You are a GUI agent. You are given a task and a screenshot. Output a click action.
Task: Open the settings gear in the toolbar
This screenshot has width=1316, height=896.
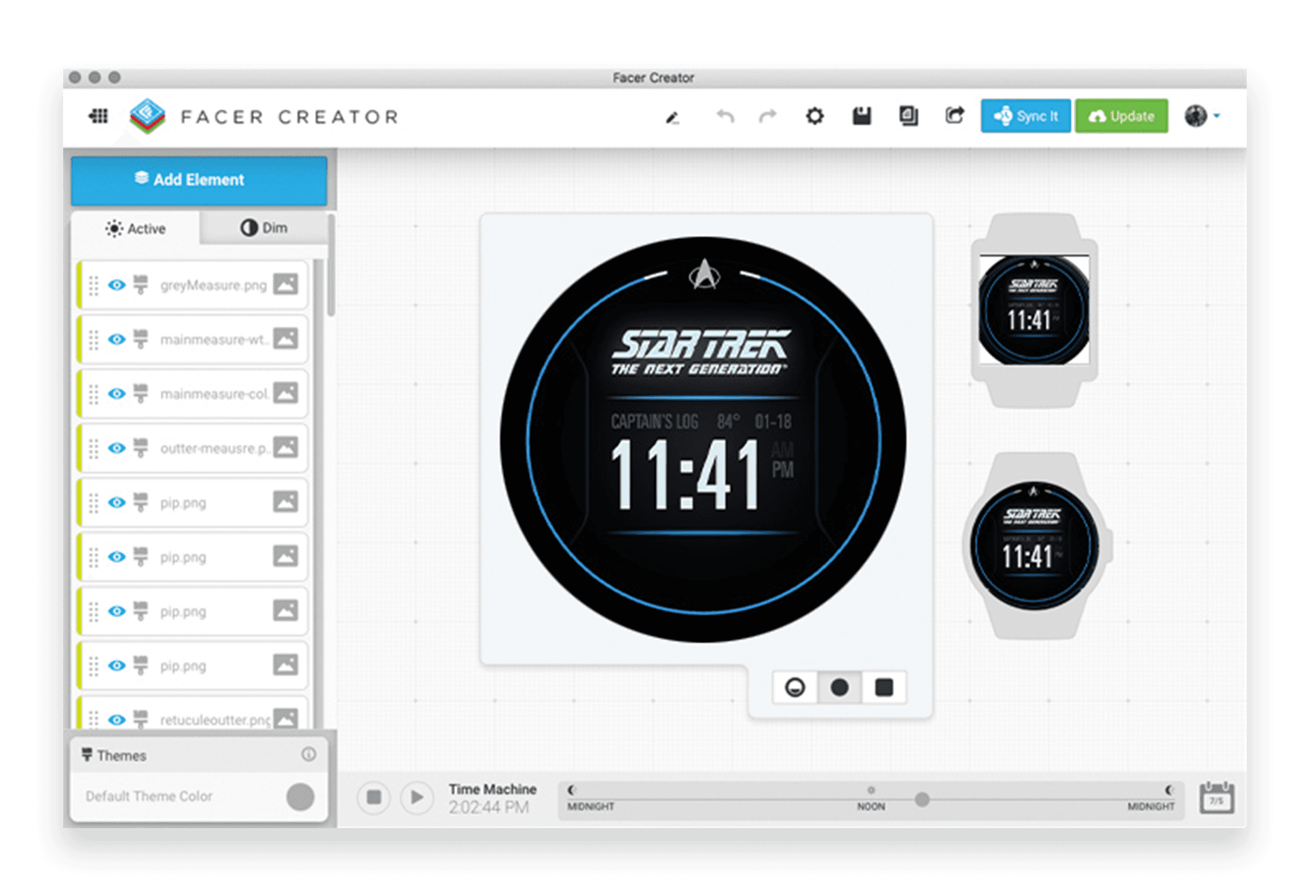(814, 116)
